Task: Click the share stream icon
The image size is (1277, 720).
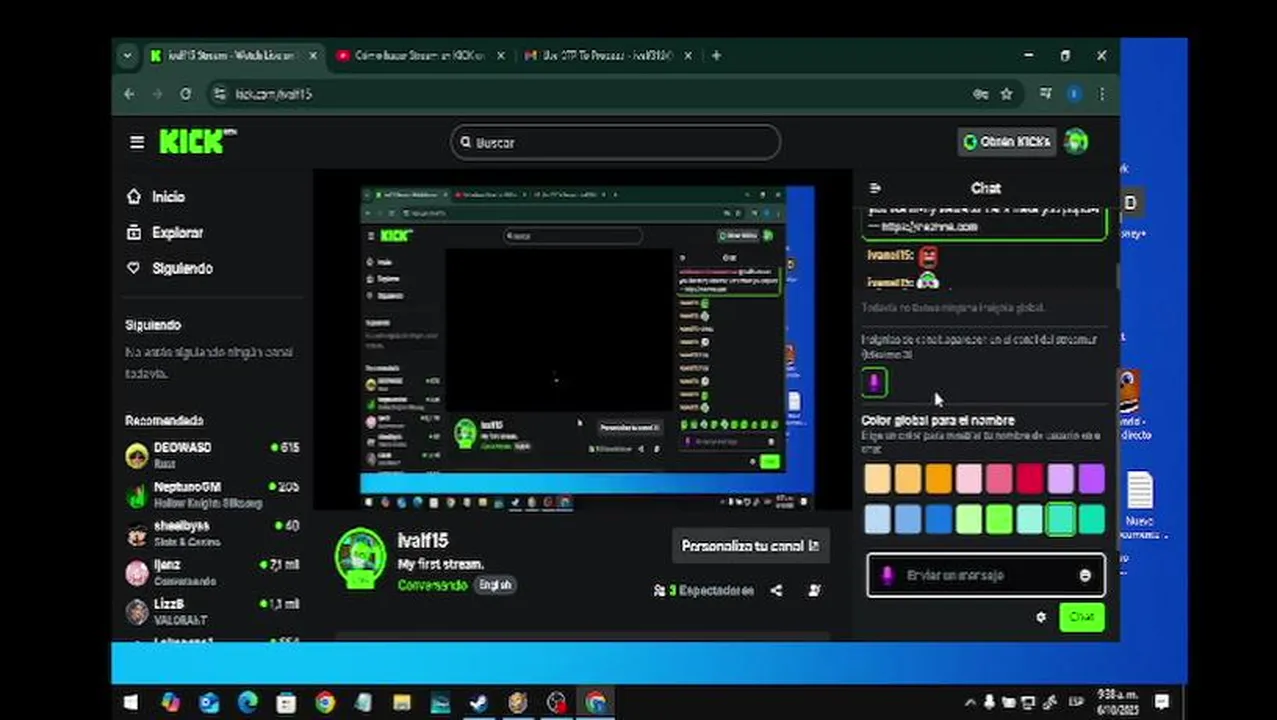Action: (x=776, y=591)
